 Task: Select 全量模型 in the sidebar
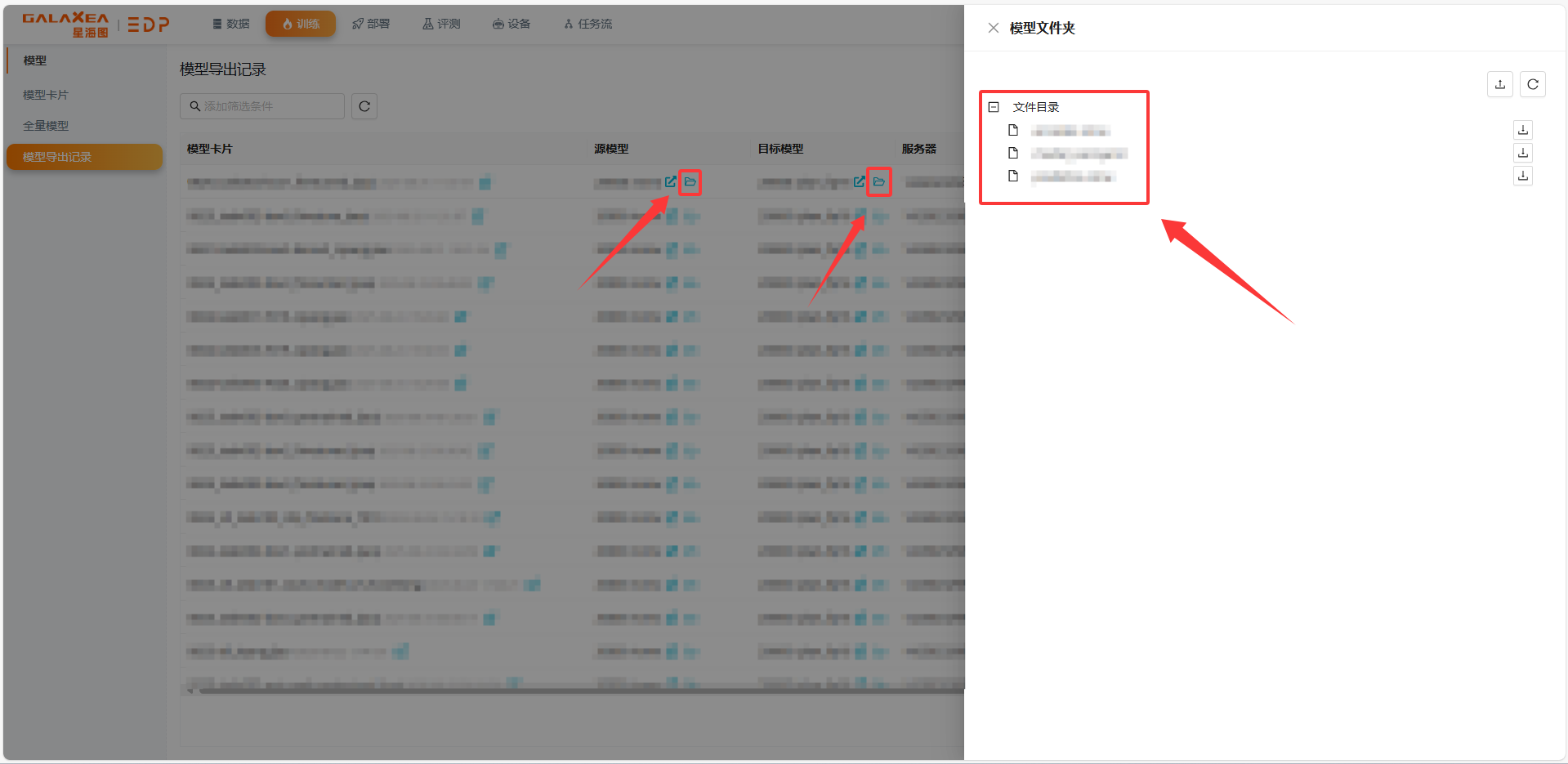point(46,126)
